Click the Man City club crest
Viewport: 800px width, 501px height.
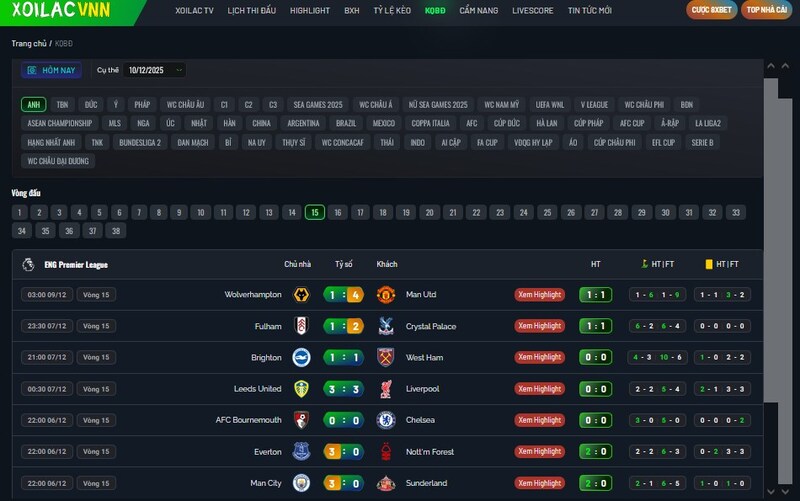tap(301, 483)
